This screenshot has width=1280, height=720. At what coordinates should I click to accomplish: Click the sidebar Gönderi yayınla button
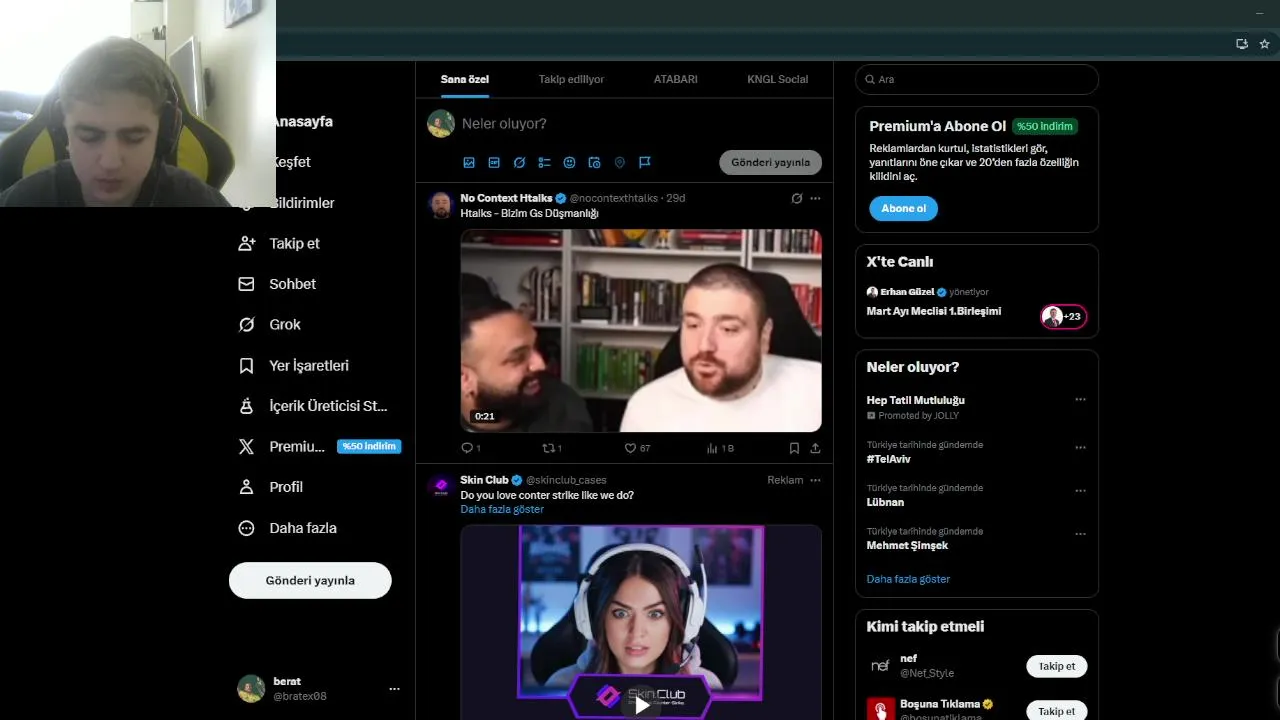pyautogui.click(x=310, y=580)
